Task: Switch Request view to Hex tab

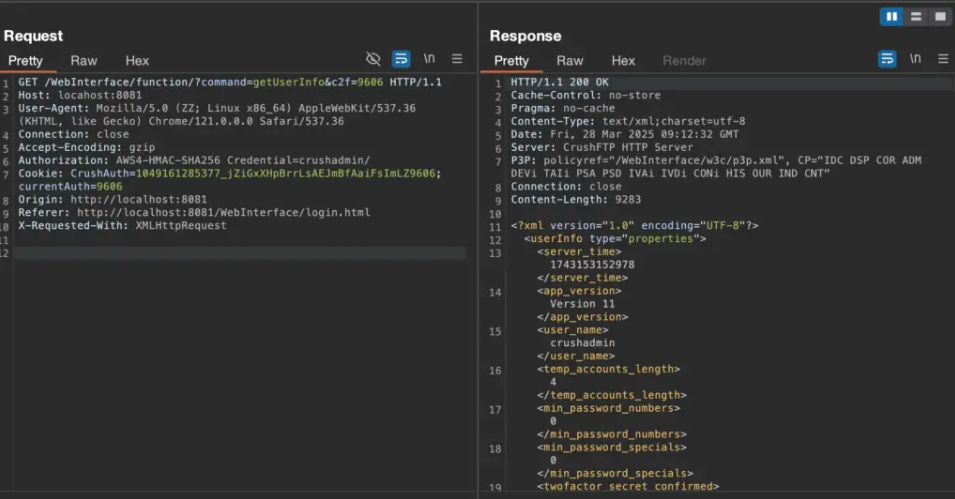Action: [137, 61]
